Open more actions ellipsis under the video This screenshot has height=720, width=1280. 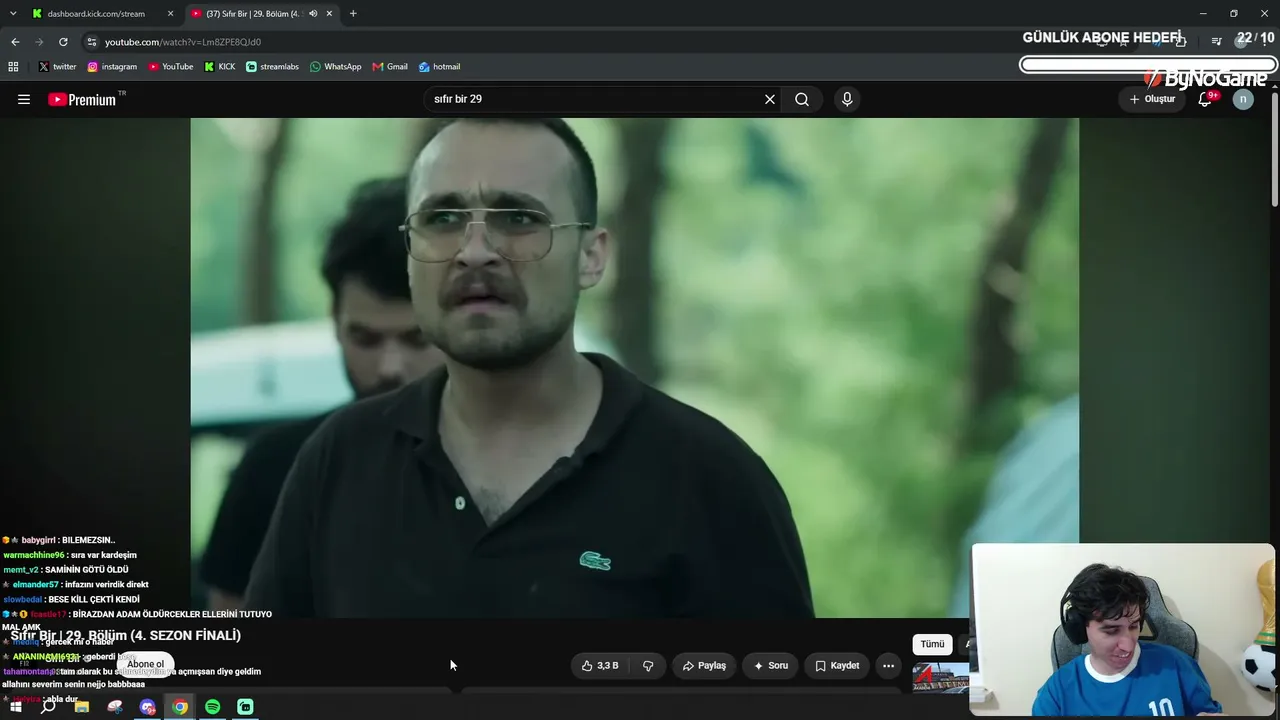tap(888, 665)
